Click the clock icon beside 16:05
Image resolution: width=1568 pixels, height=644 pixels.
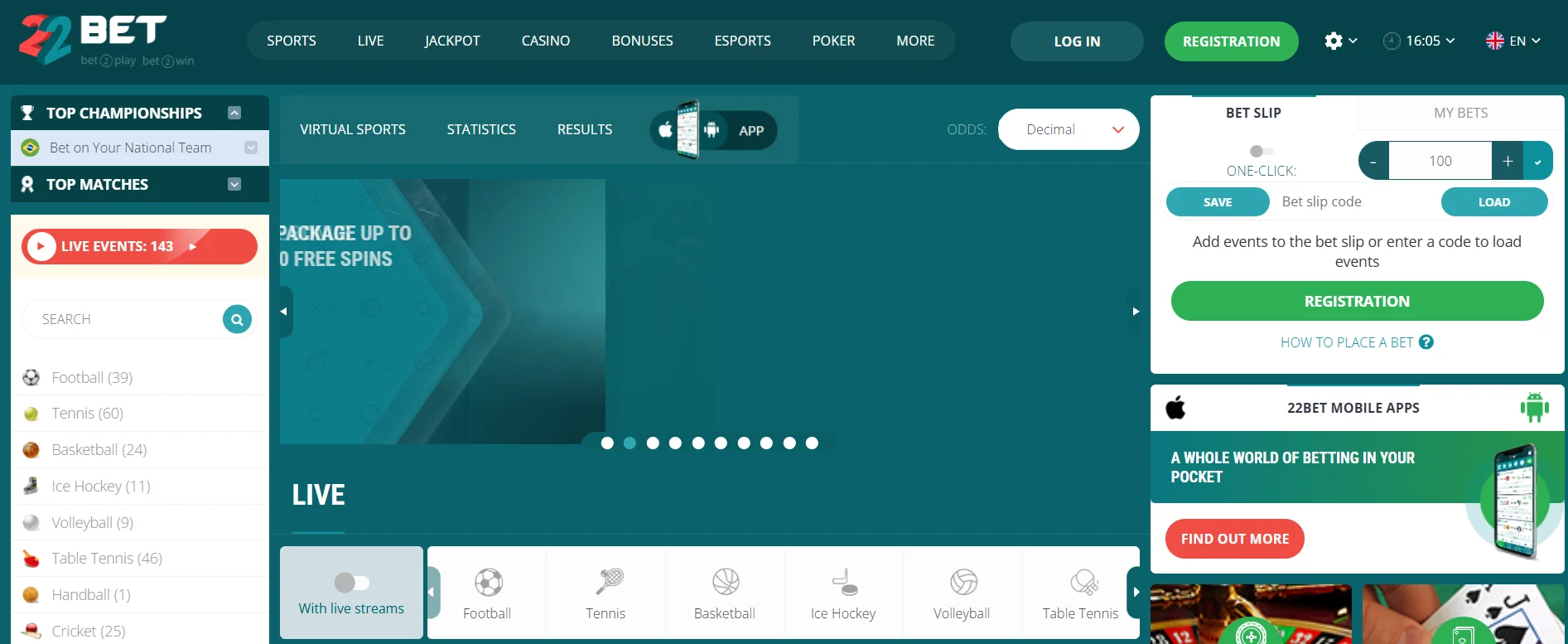pyautogui.click(x=1392, y=41)
